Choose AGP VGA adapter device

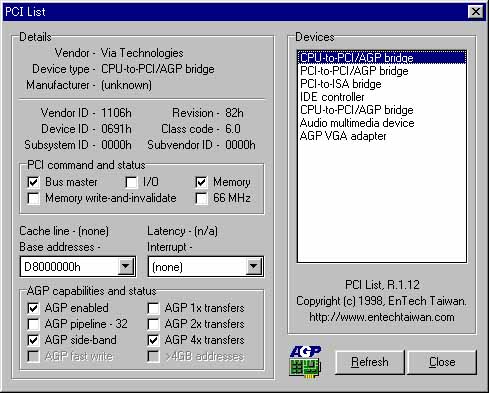[382, 136]
